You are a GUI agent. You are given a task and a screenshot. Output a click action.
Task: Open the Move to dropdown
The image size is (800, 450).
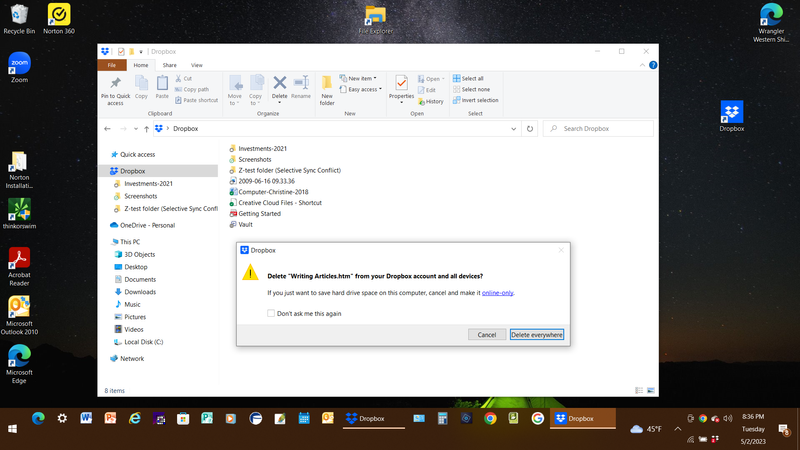[235, 90]
